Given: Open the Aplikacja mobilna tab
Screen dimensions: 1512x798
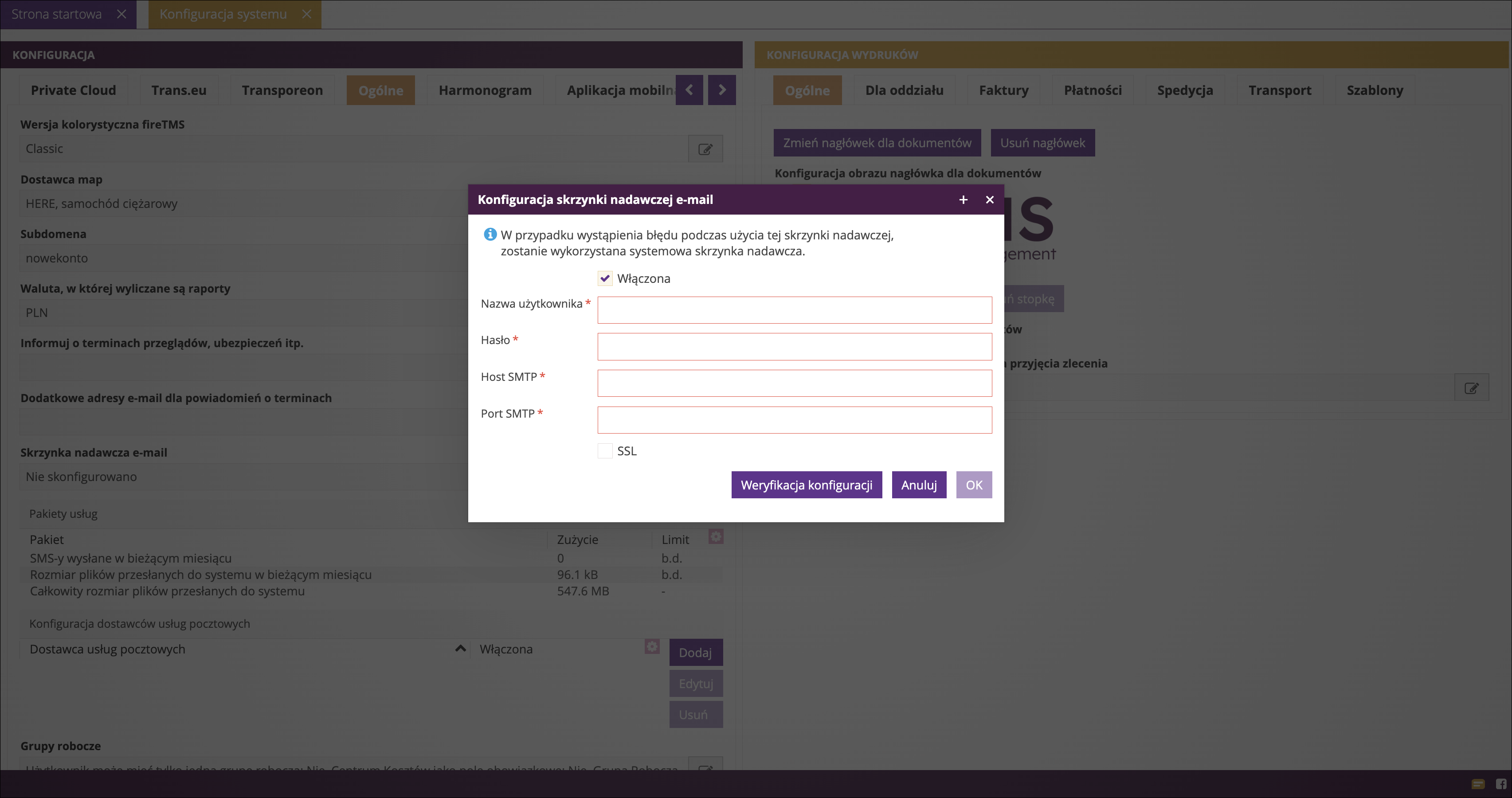Looking at the screenshot, I should click(x=616, y=90).
